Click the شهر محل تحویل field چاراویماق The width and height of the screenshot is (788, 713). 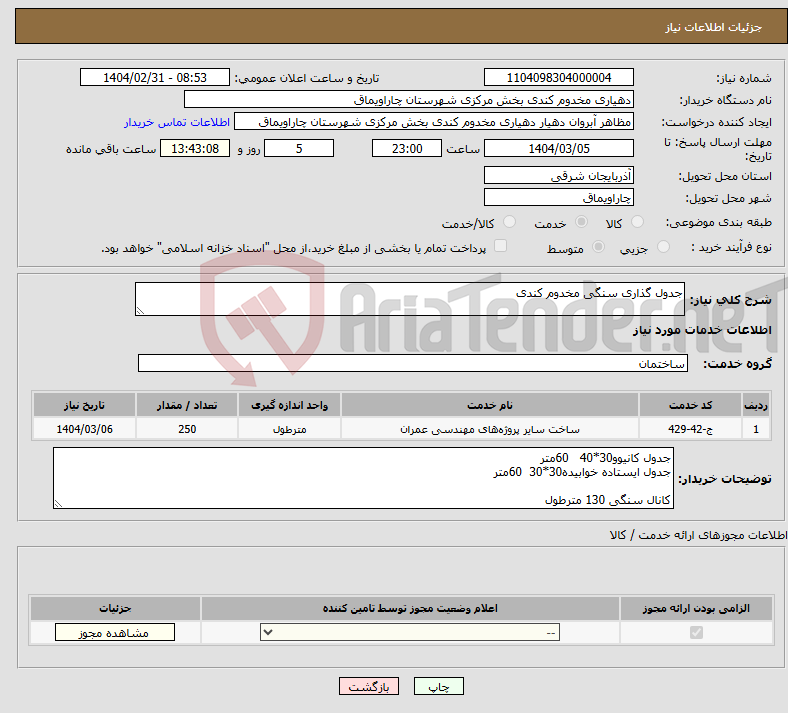(x=558, y=197)
